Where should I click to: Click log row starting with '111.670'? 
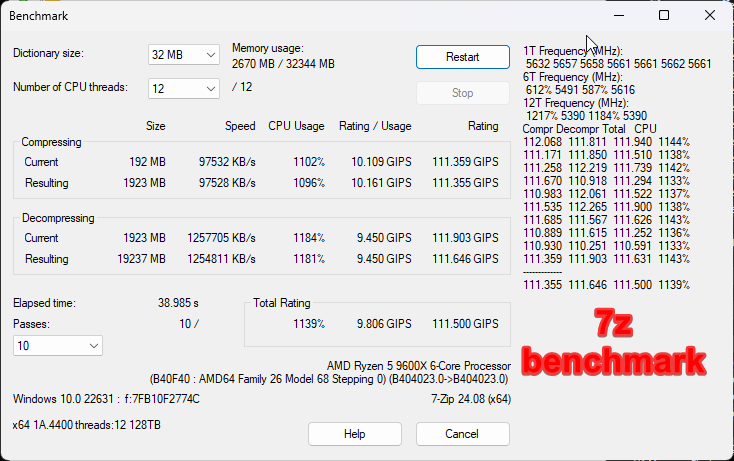[x=606, y=181]
